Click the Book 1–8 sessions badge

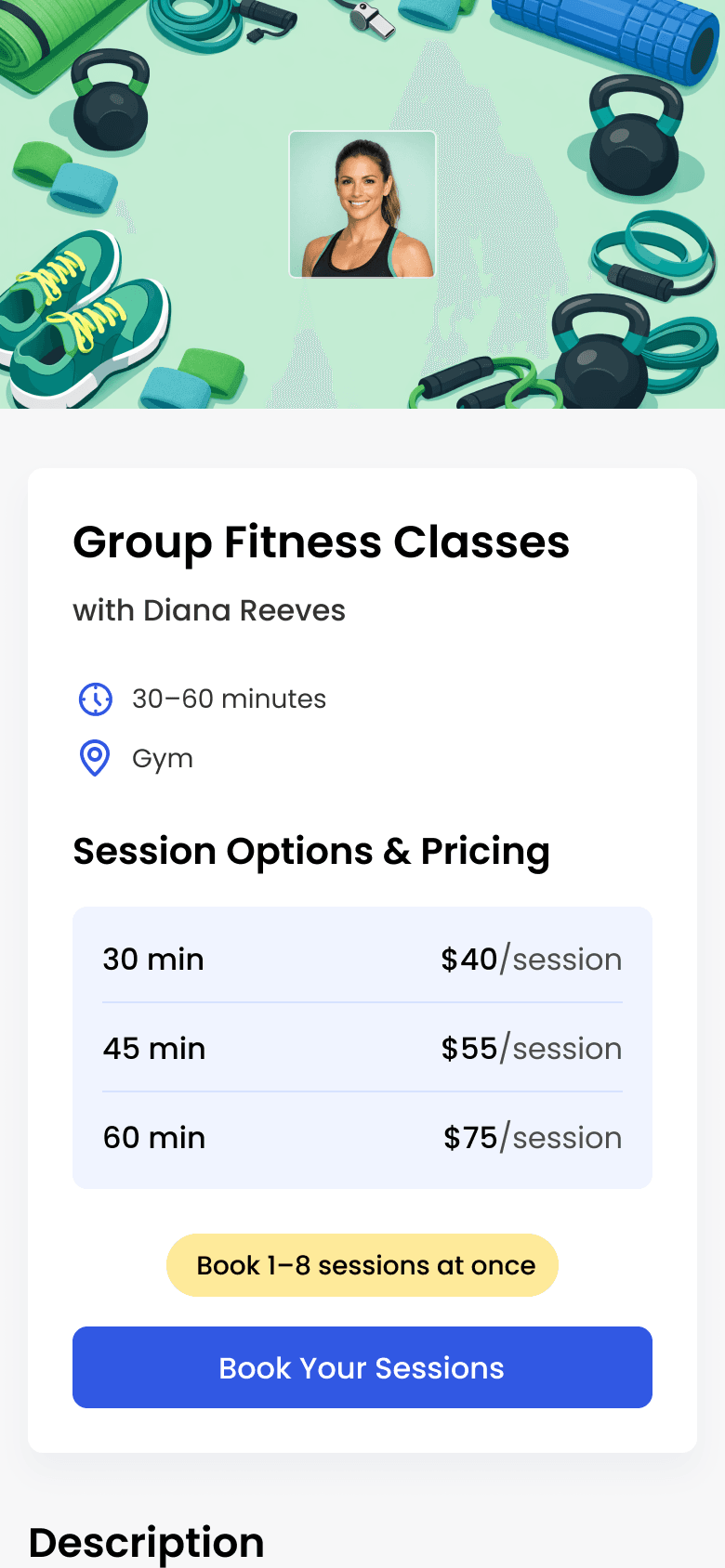[362, 1265]
